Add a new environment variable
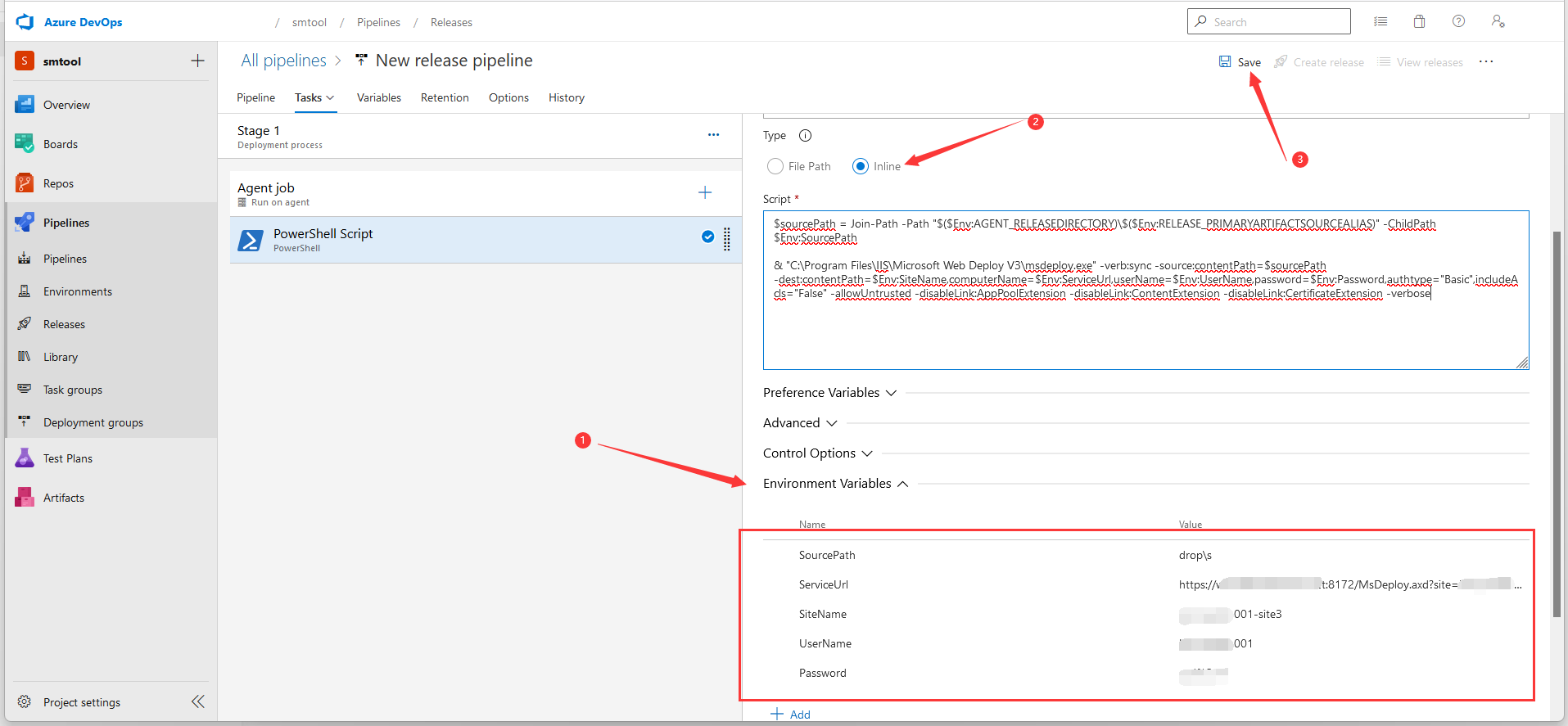1568x726 pixels. 791,715
